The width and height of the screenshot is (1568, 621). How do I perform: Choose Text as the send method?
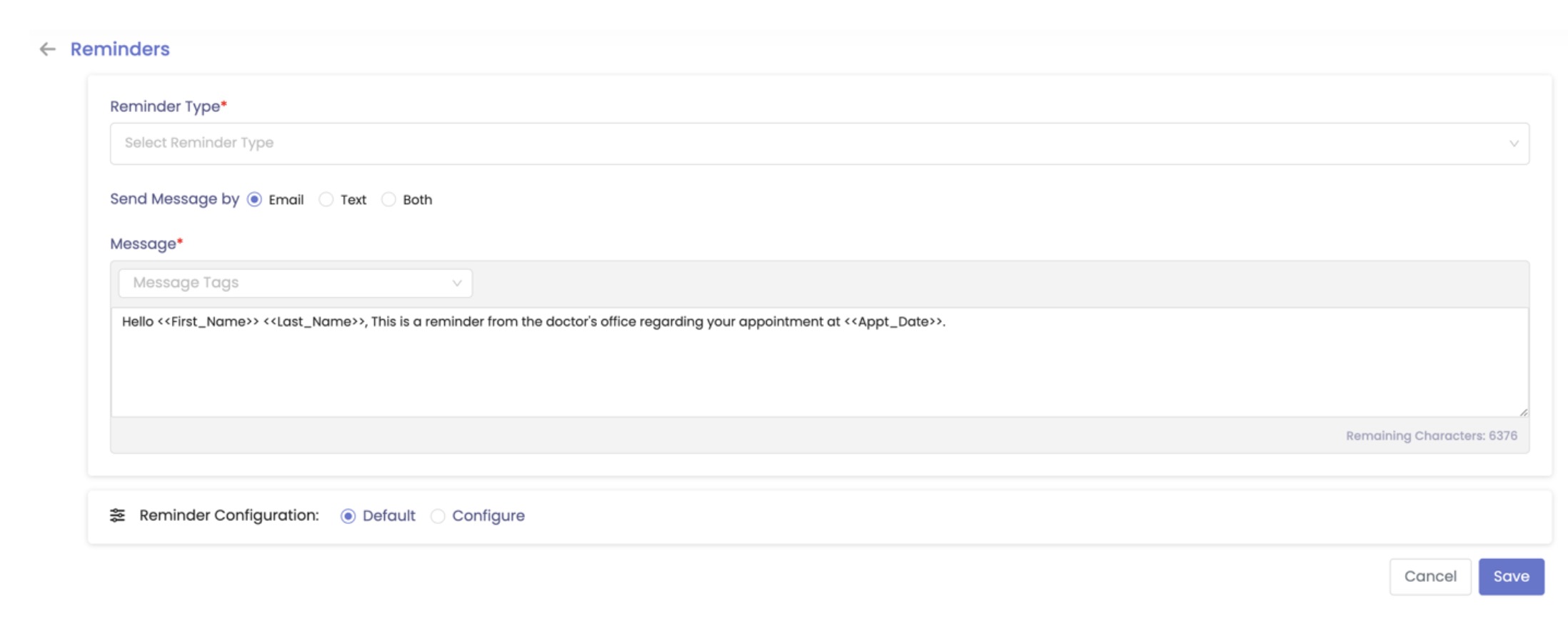[x=326, y=200]
